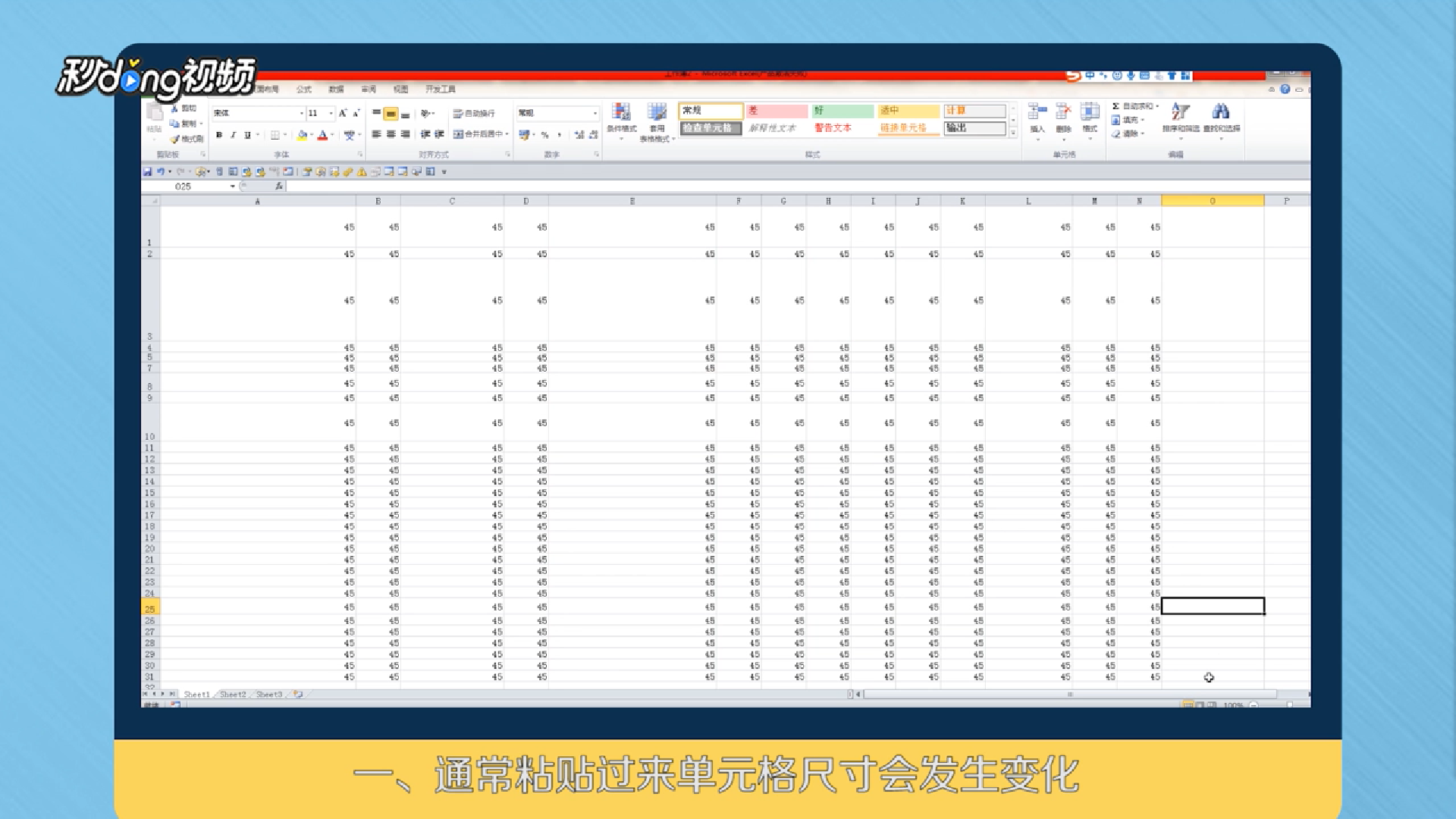Click the Format Painter brush icon
Viewport: 1456px width, 819px height.
[x=175, y=140]
